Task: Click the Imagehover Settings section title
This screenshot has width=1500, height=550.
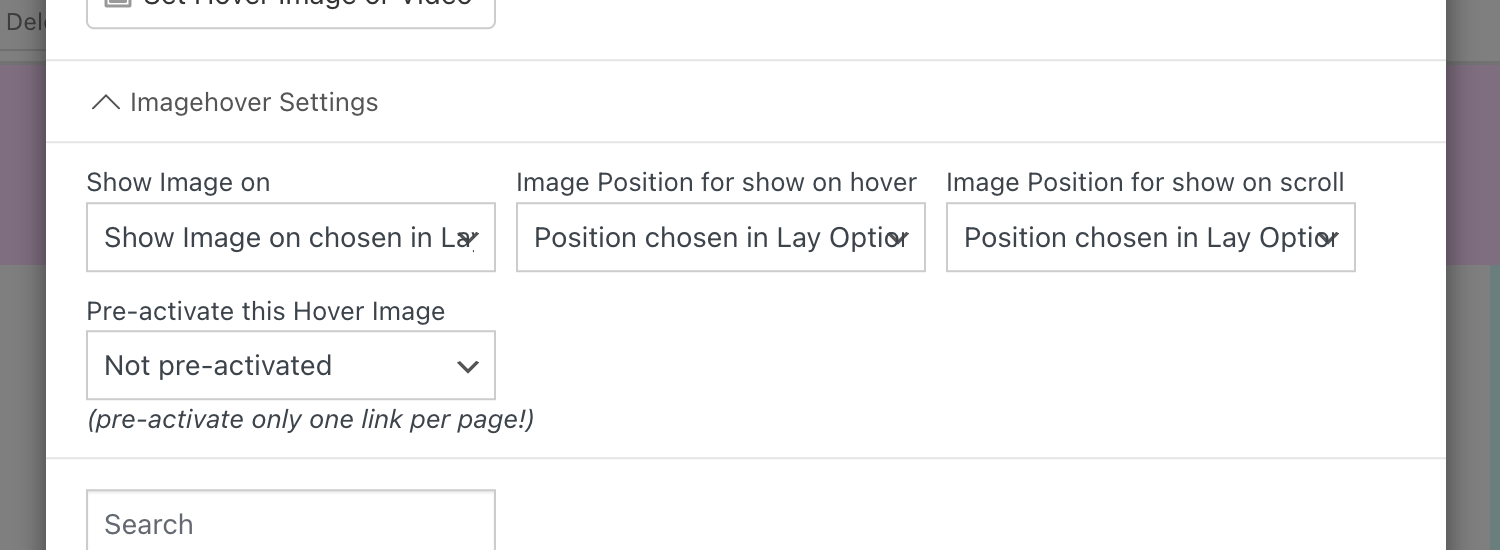Action: coord(254,102)
